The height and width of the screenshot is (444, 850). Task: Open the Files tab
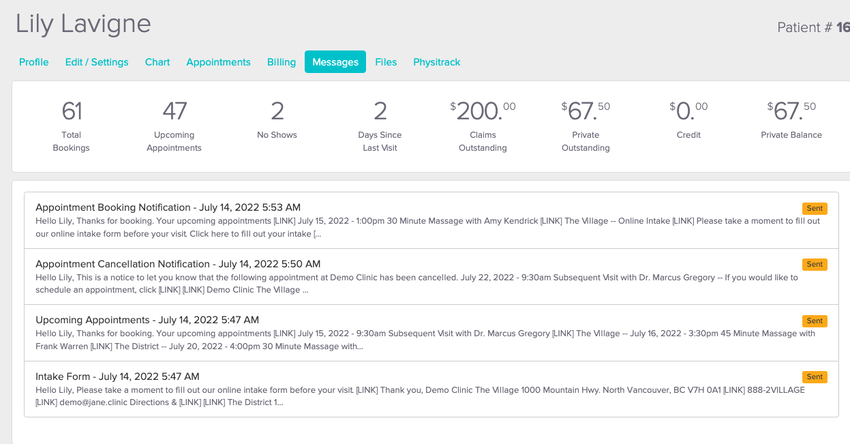[x=386, y=62]
